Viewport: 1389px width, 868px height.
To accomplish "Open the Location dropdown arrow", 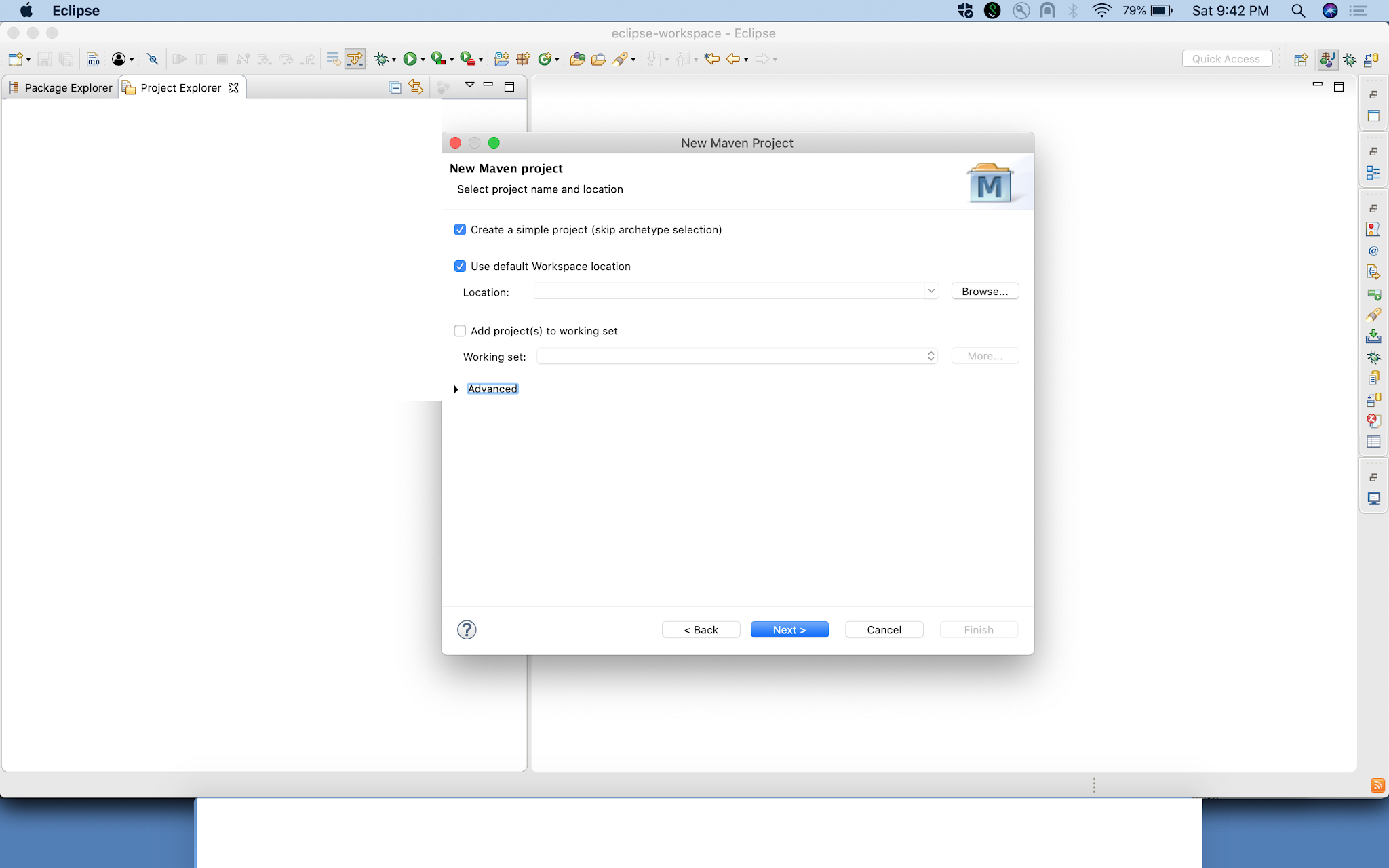I will 932,291.
